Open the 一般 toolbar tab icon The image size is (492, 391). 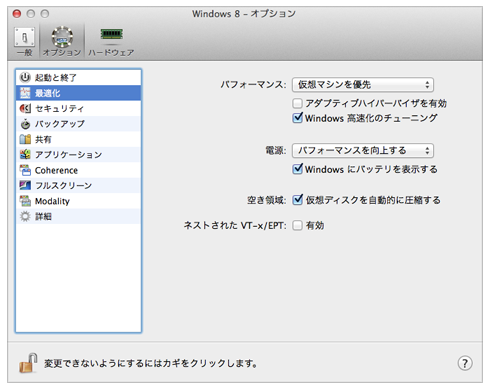tap(24, 37)
